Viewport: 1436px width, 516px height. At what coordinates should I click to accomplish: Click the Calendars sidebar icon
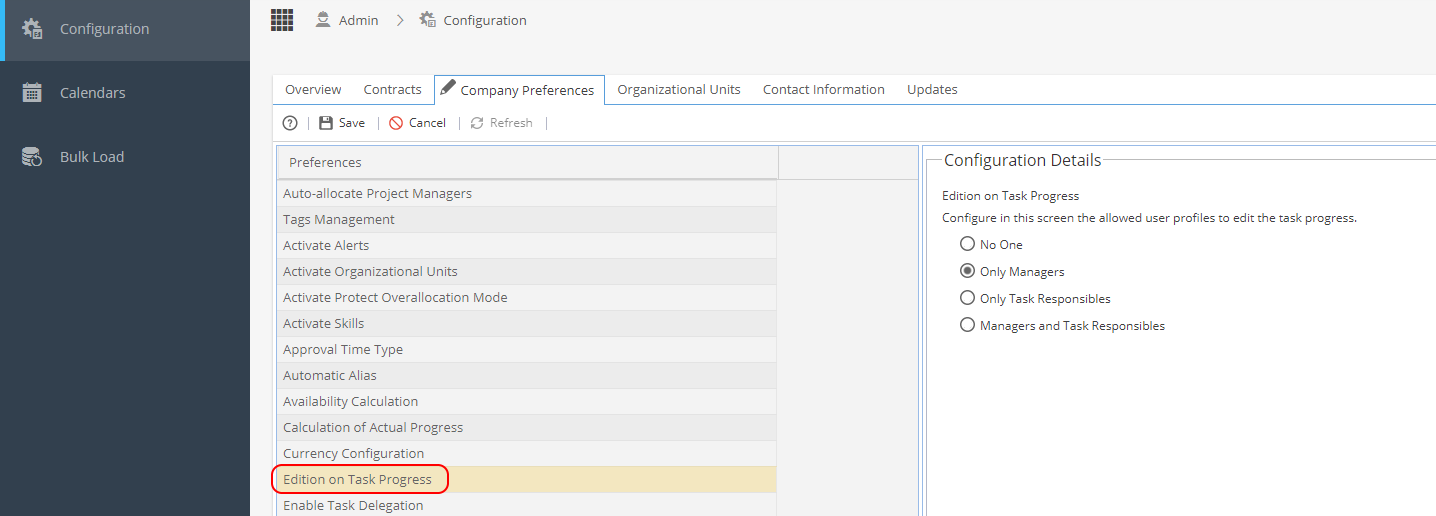point(32,93)
